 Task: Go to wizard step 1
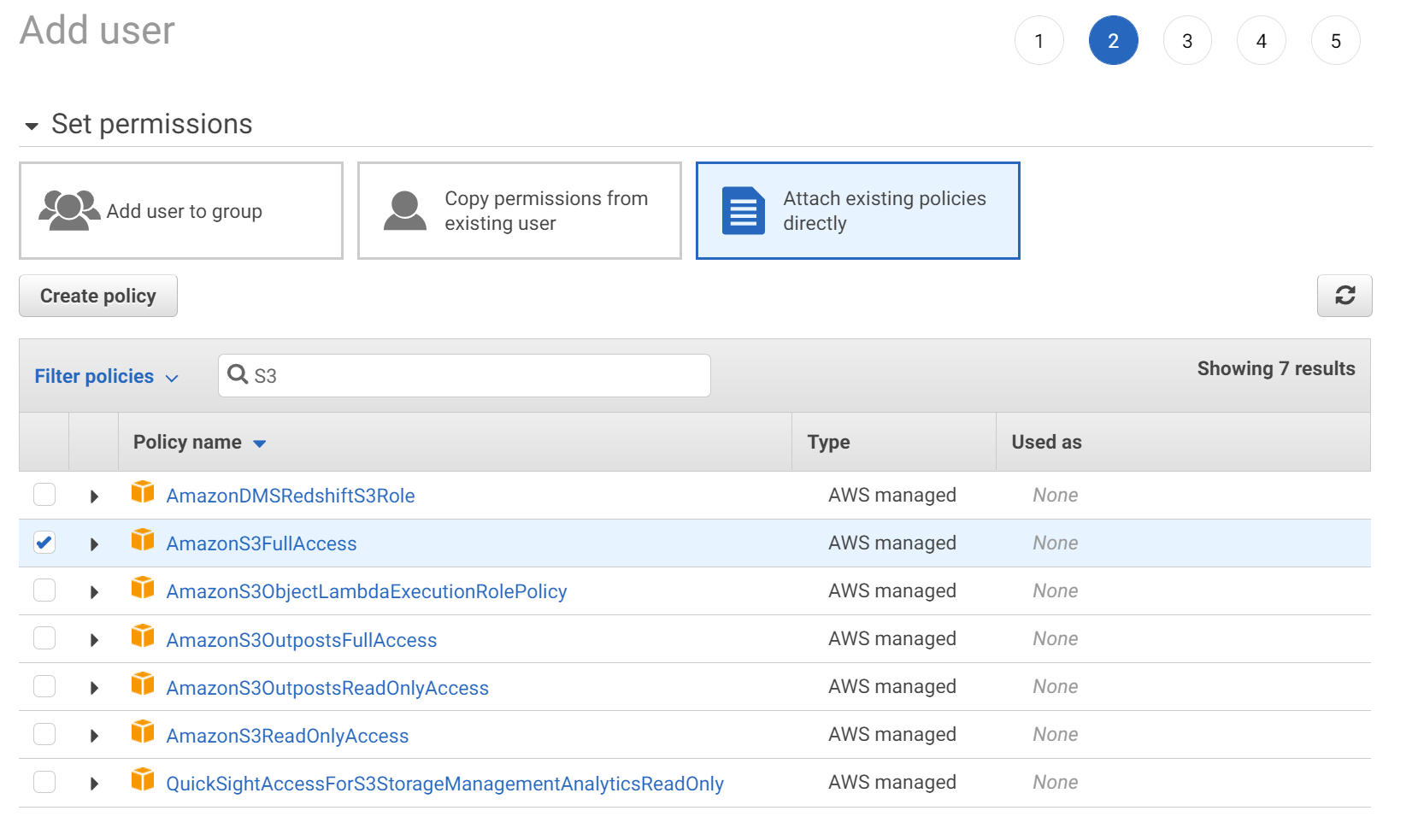pyautogui.click(x=1038, y=40)
